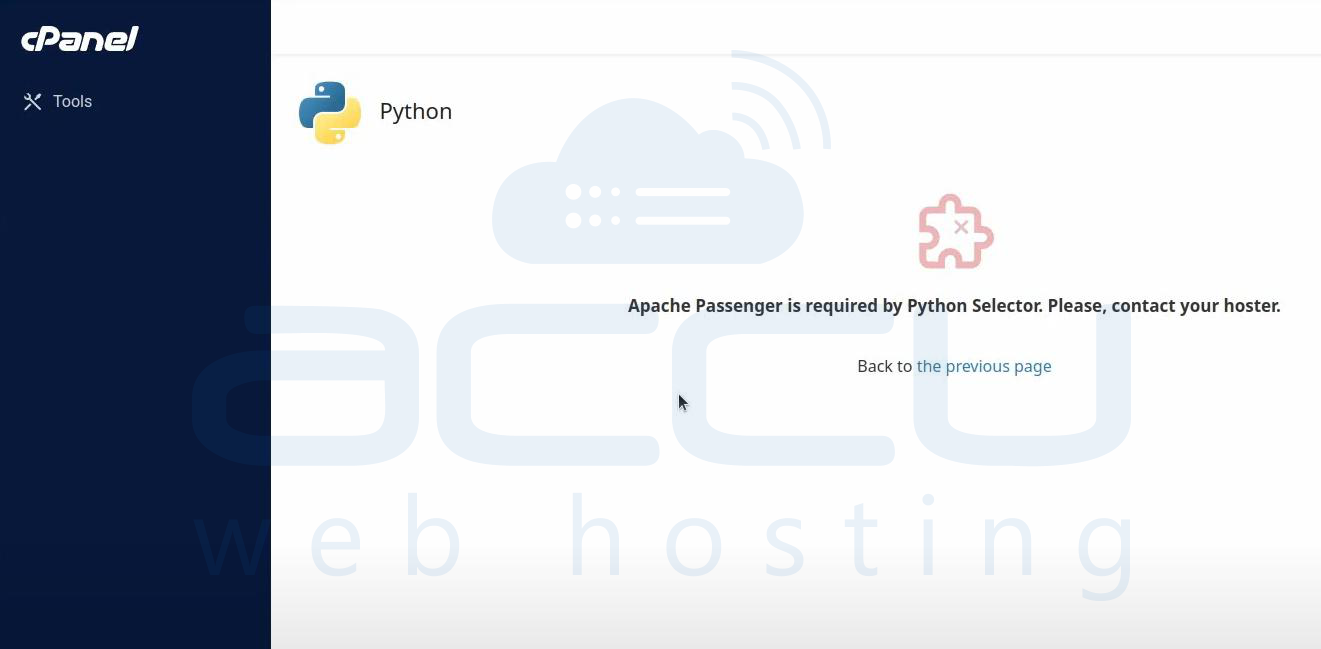Viewport: 1321px width, 649px height.
Task: Click the cPanel logo
Action: [80, 39]
